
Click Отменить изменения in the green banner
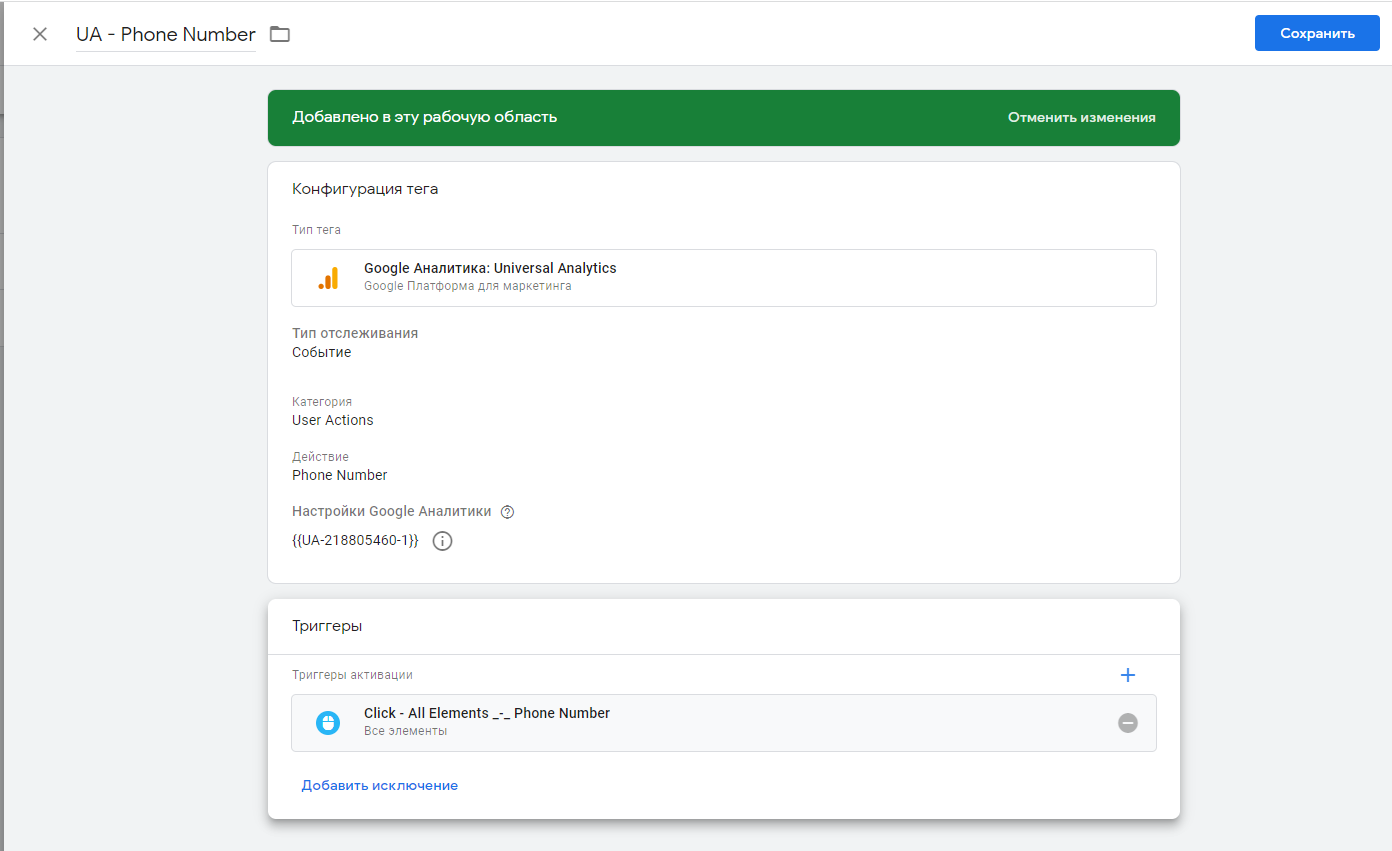tap(1081, 117)
